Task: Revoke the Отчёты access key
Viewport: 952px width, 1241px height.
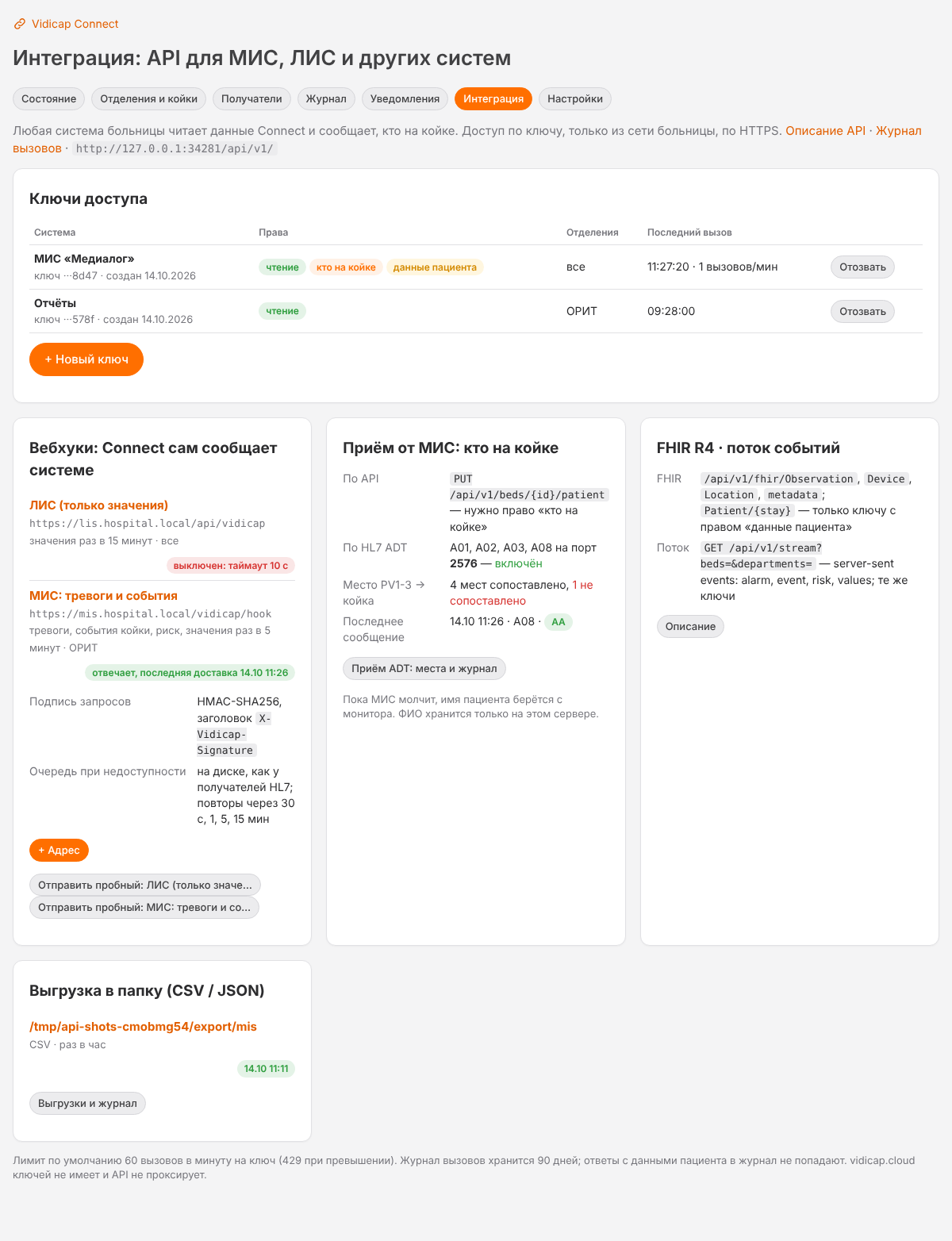Action: point(862,311)
